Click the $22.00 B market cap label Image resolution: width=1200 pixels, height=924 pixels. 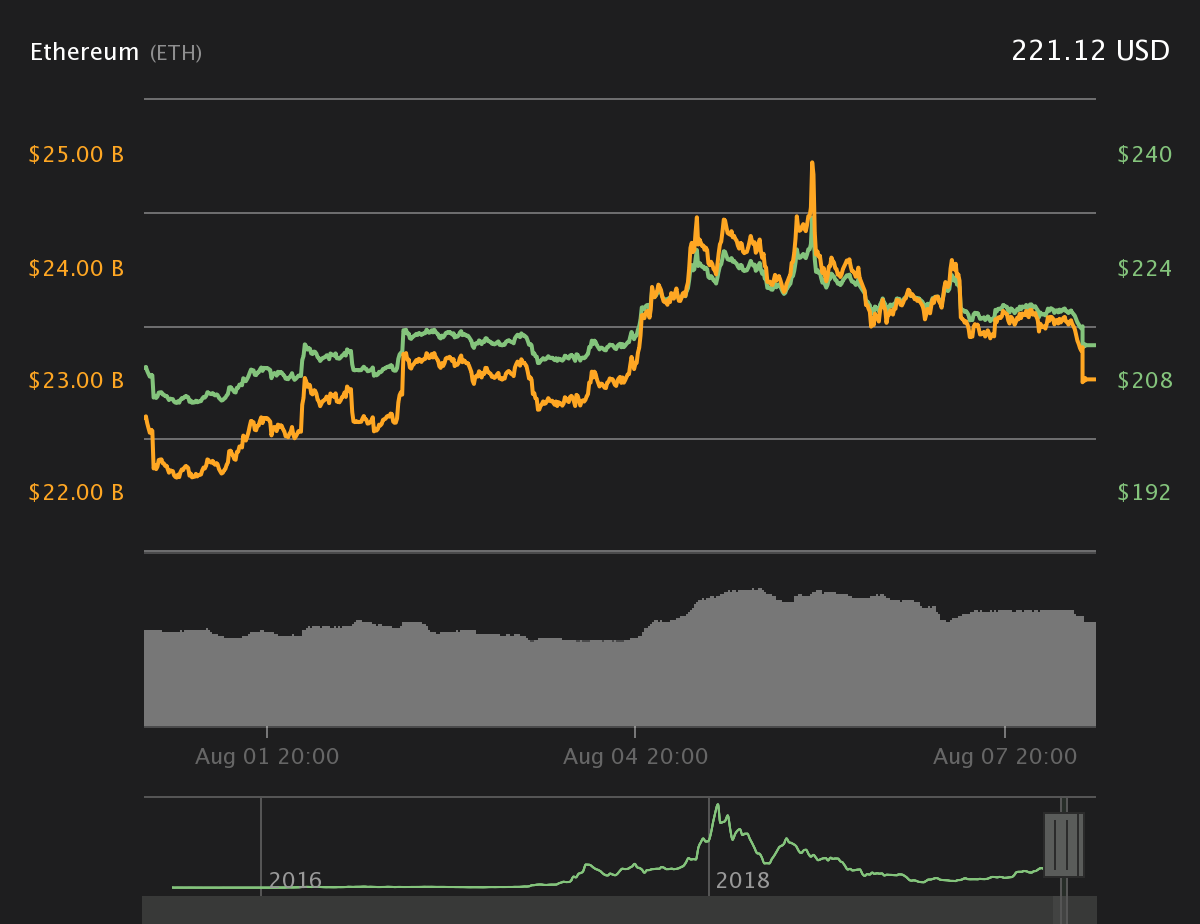[76, 492]
